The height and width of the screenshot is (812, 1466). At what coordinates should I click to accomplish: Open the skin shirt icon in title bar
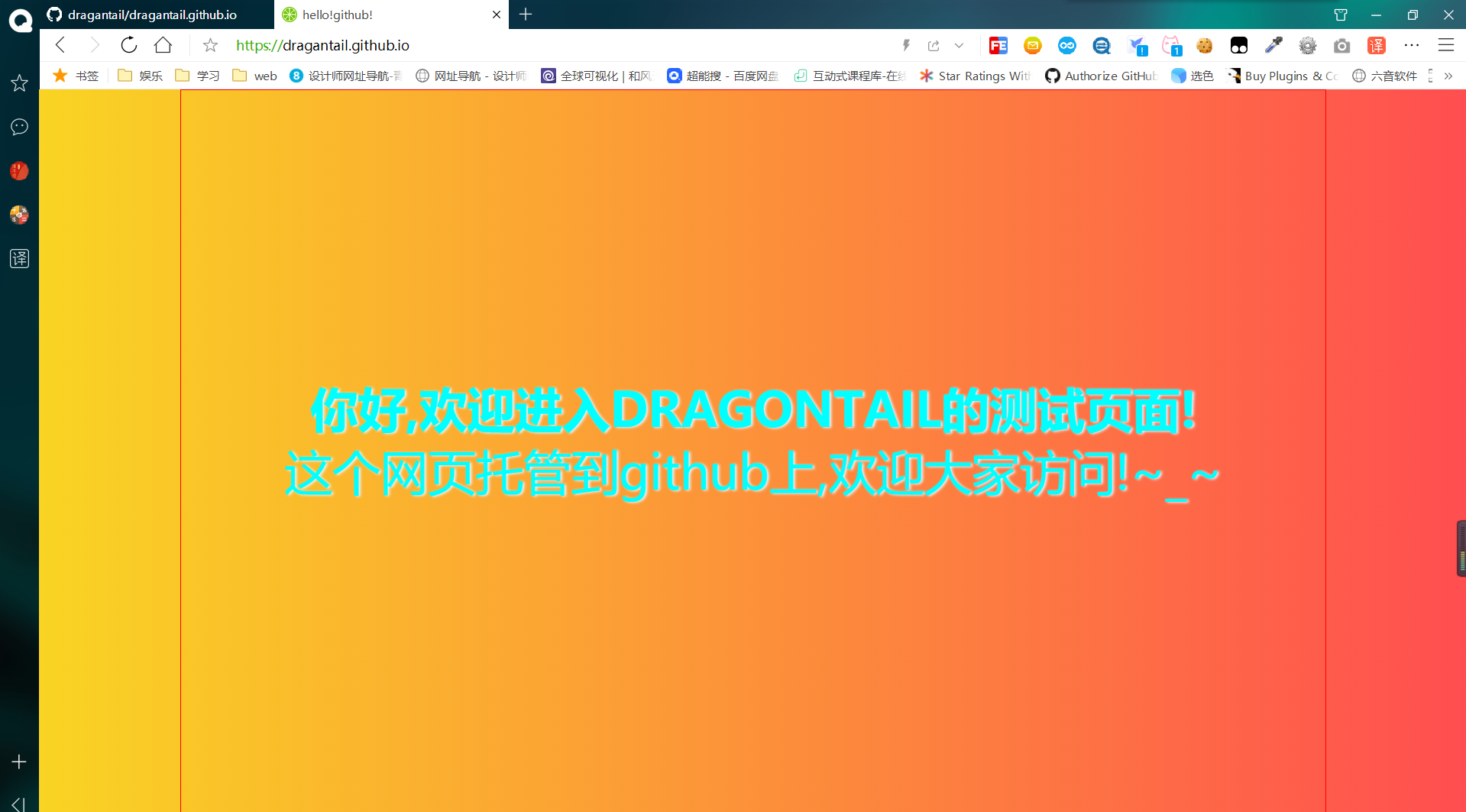pyautogui.click(x=1341, y=15)
